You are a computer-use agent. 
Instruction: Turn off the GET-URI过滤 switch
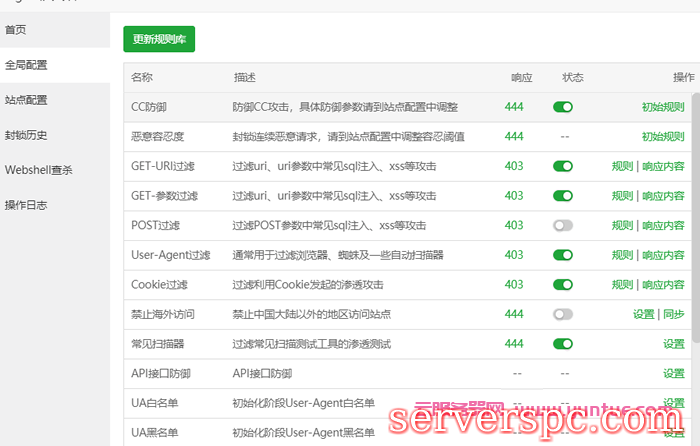click(563, 167)
